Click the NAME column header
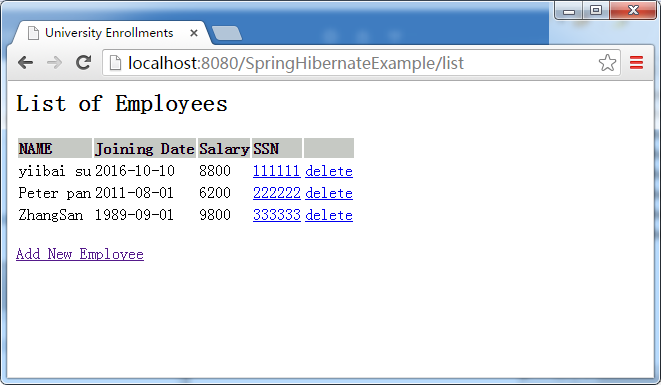 click(55, 148)
